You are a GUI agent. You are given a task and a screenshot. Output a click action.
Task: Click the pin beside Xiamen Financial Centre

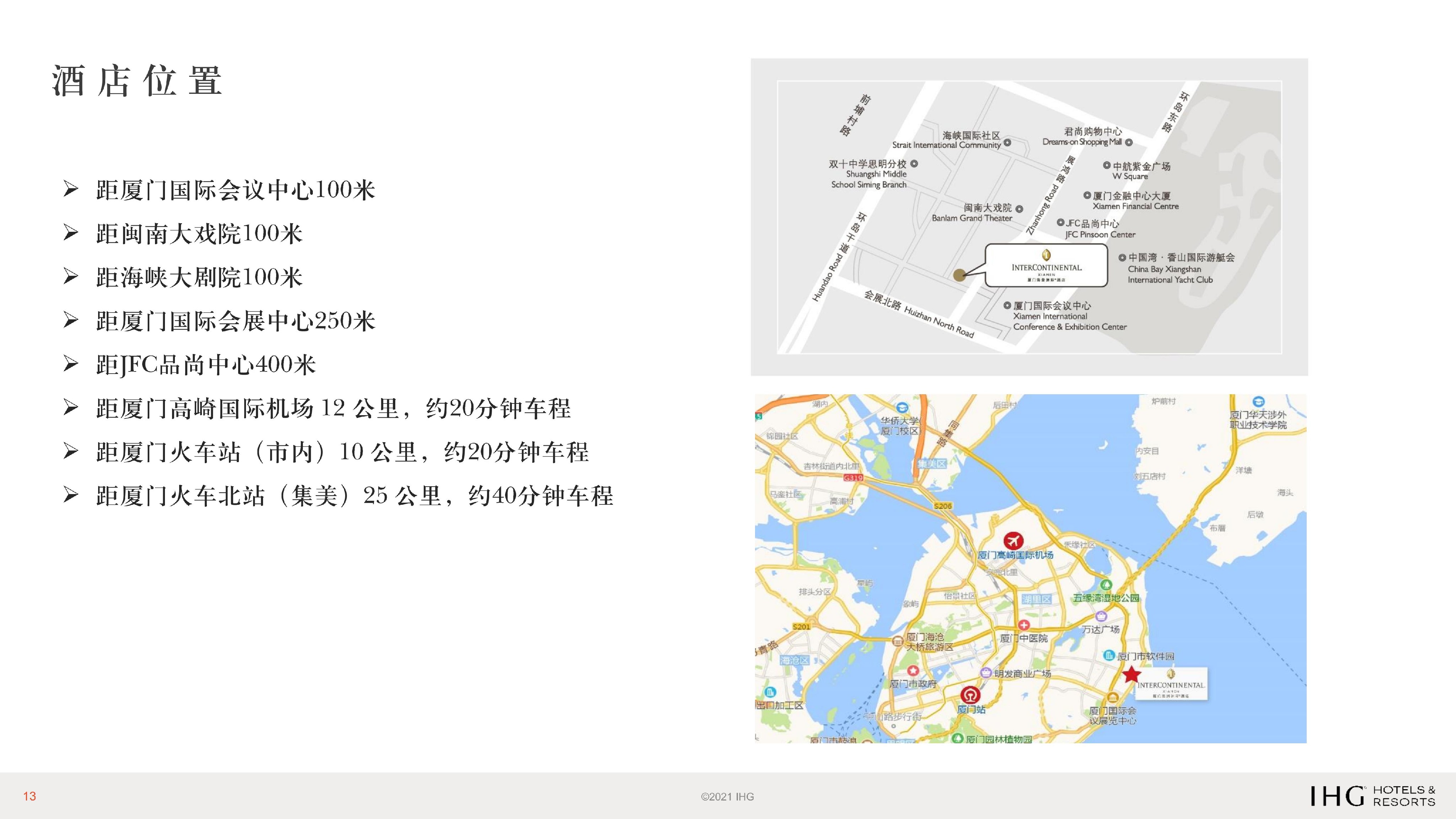[x=1086, y=196]
